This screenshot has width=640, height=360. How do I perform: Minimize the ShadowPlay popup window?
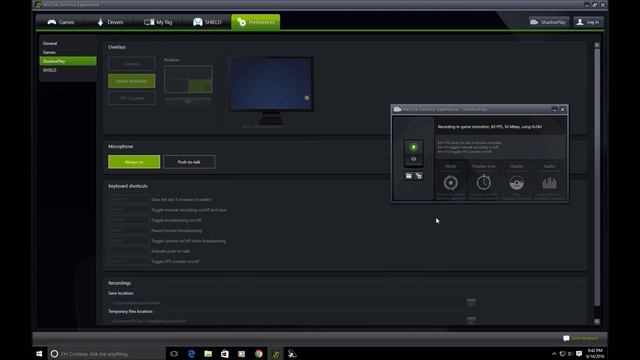[x=554, y=109]
